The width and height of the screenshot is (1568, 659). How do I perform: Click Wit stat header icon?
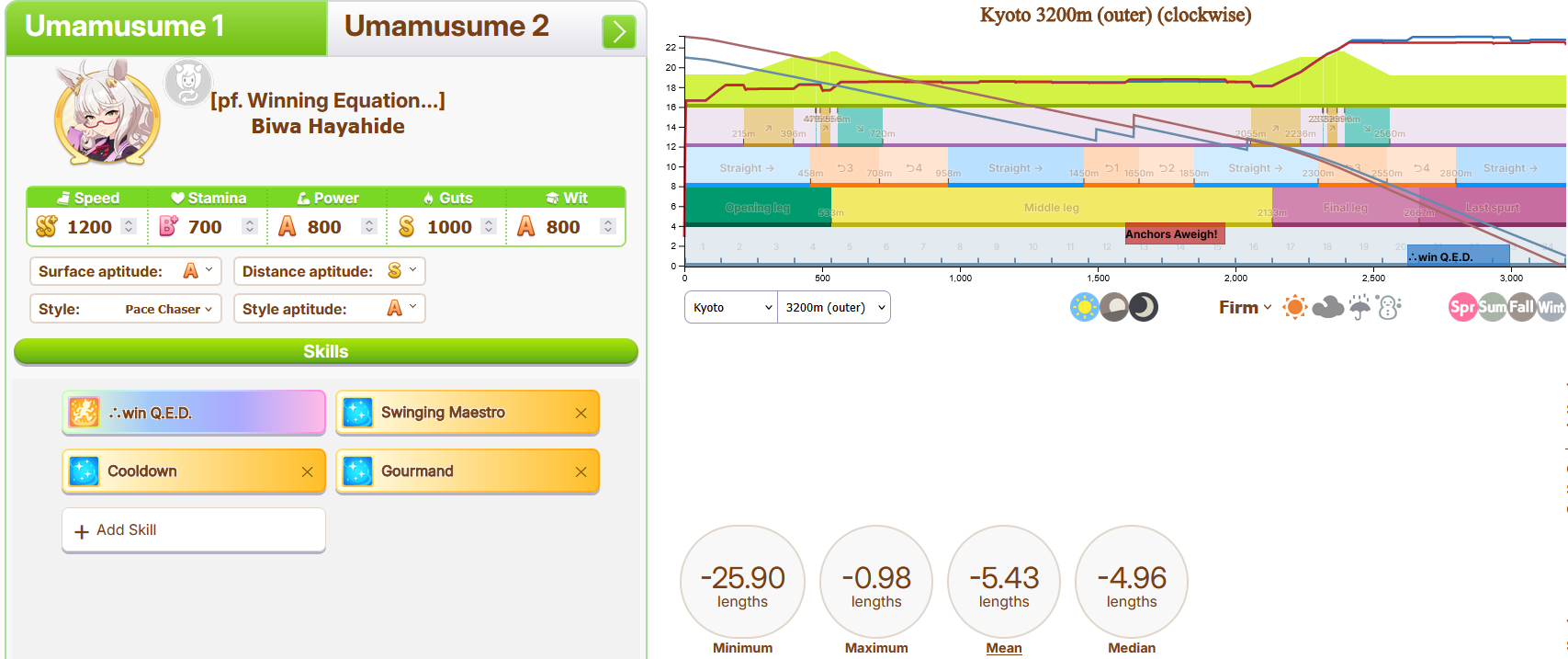[552, 198]
